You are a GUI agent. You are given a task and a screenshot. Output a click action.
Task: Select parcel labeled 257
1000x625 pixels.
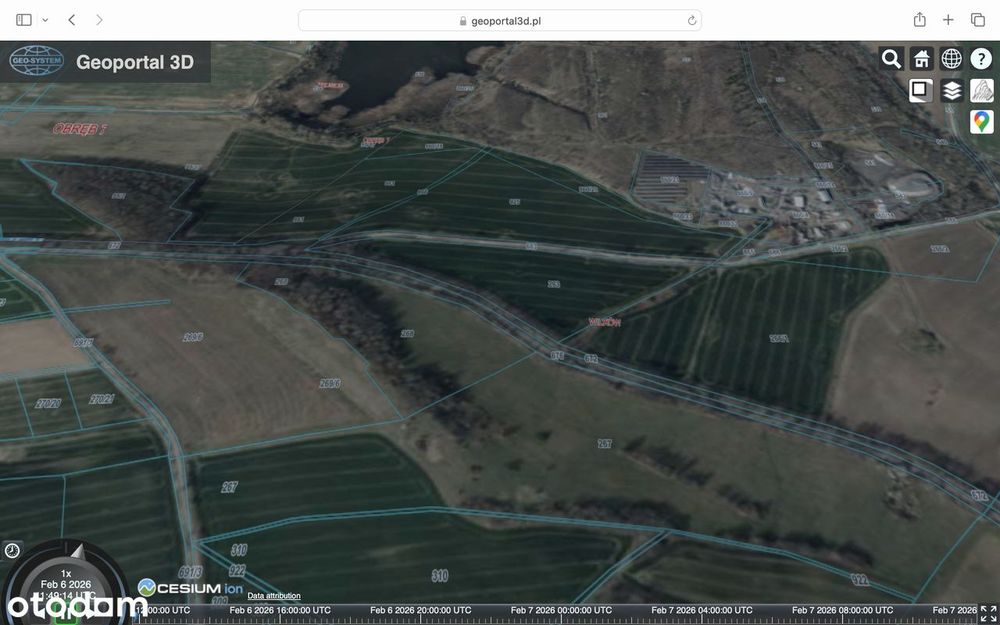605,444
